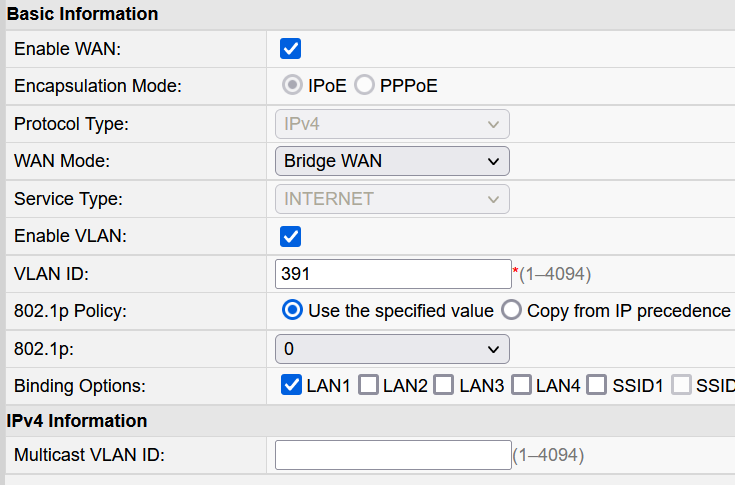Uncheck the LAN1 binding option
Image resolution: width=735 pixels, height=485 pixels.
291,385
